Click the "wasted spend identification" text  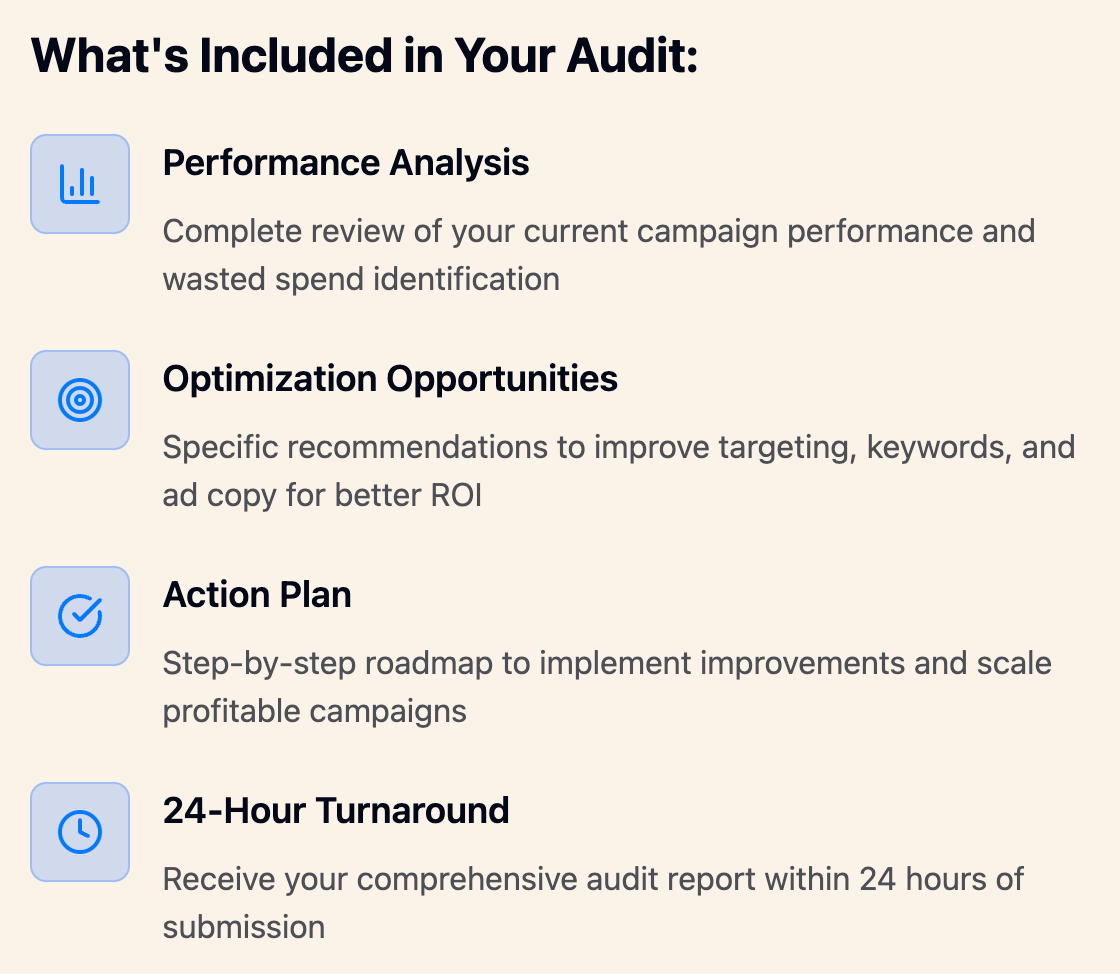point(361,279)
